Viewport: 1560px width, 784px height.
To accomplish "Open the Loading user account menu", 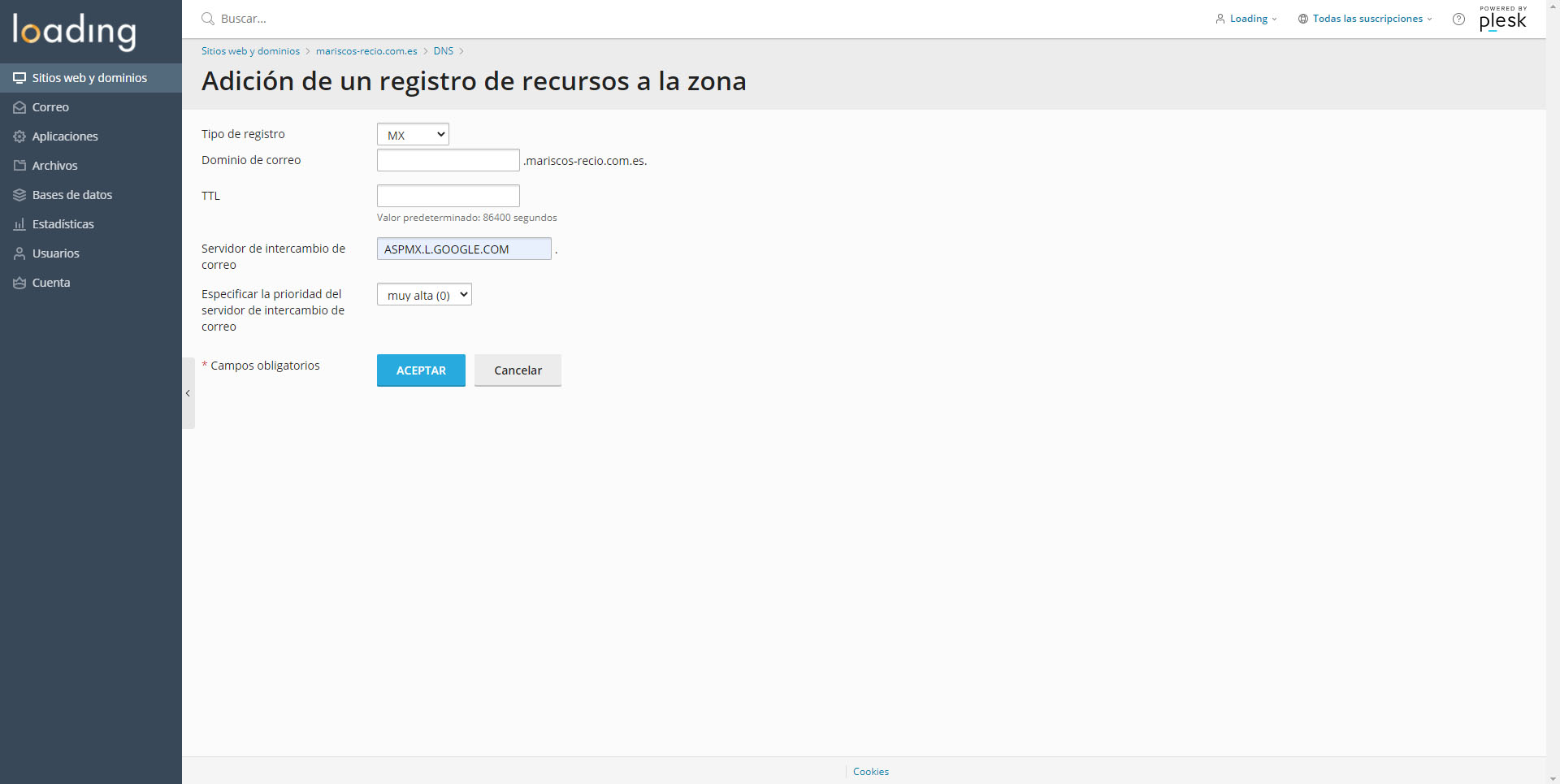I will pyautogui.click(x=1247, y=19).
